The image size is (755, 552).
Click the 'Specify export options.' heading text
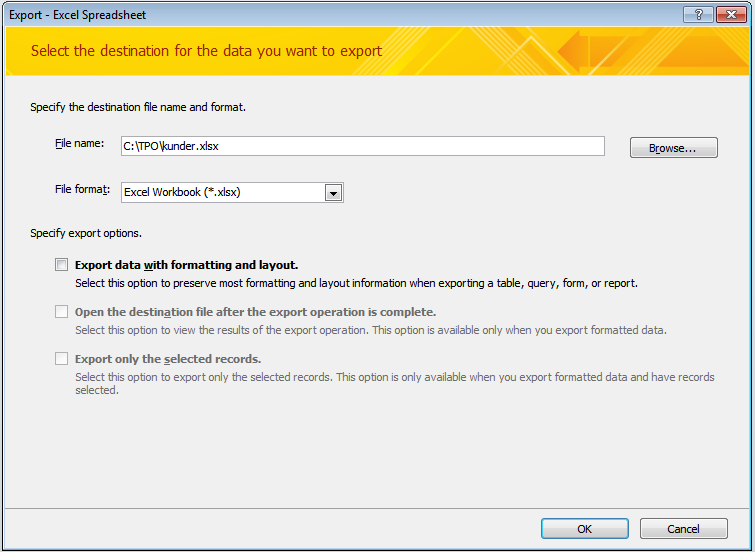point(86,233)
